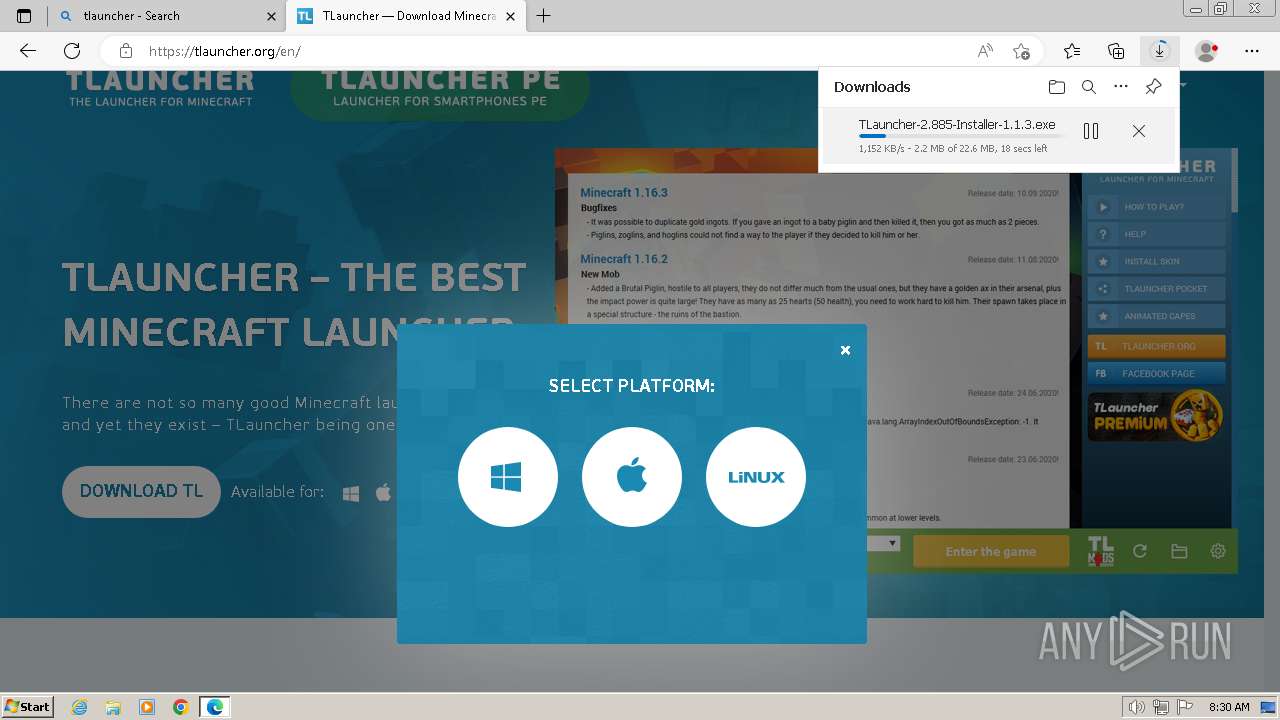Click the TL Mods icon

coord(1100,551)
